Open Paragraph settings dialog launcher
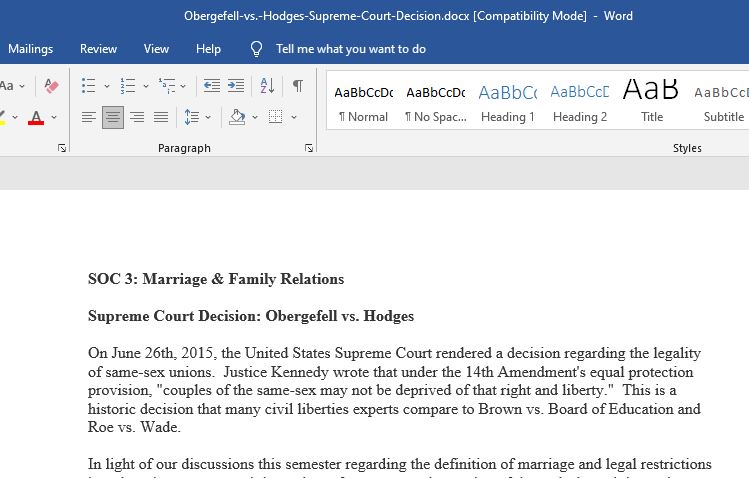The image size is (749, 478). pos(309,149)
